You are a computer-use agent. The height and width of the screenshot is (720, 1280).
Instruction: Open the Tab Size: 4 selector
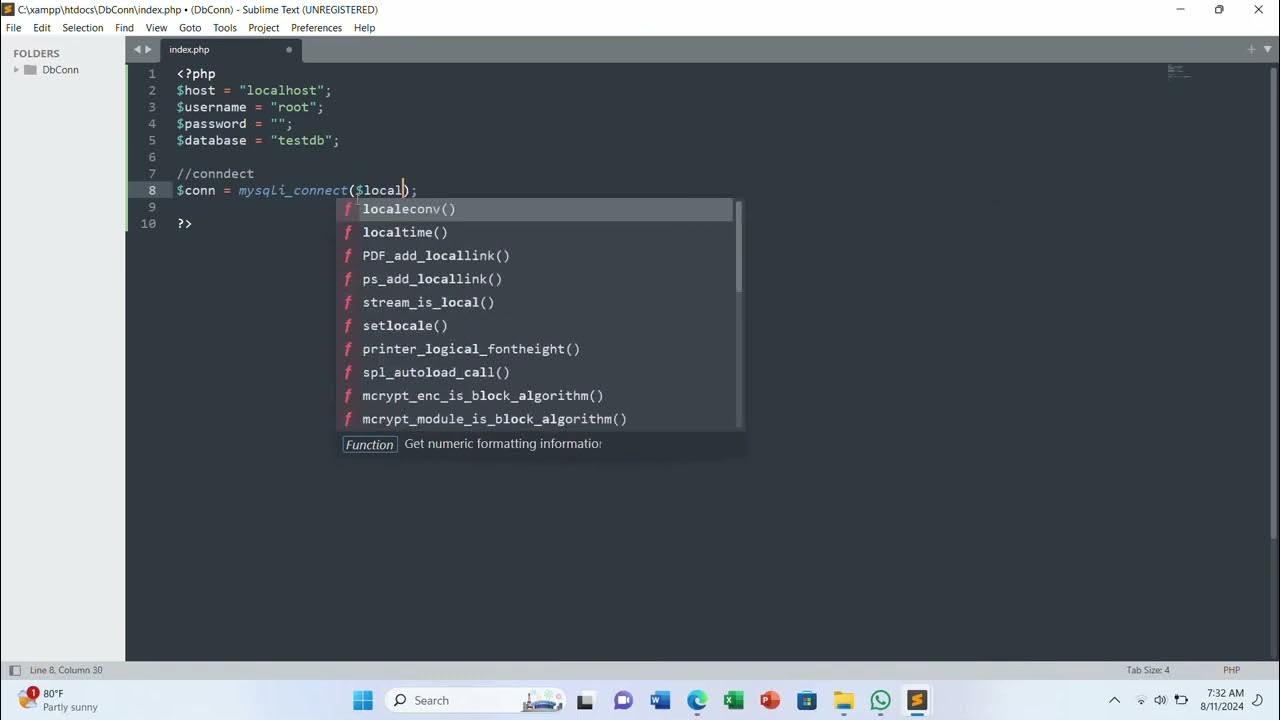click(1148, 670)
